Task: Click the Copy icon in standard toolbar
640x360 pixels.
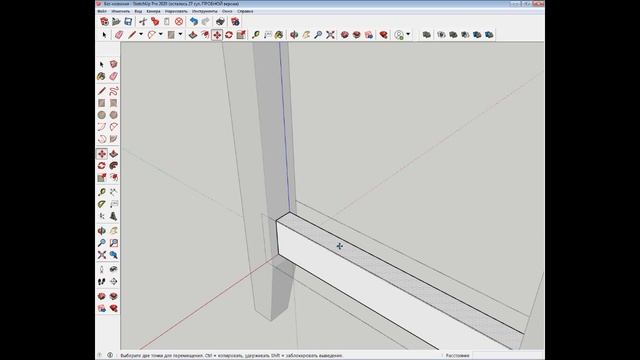Action: point(155,22)
